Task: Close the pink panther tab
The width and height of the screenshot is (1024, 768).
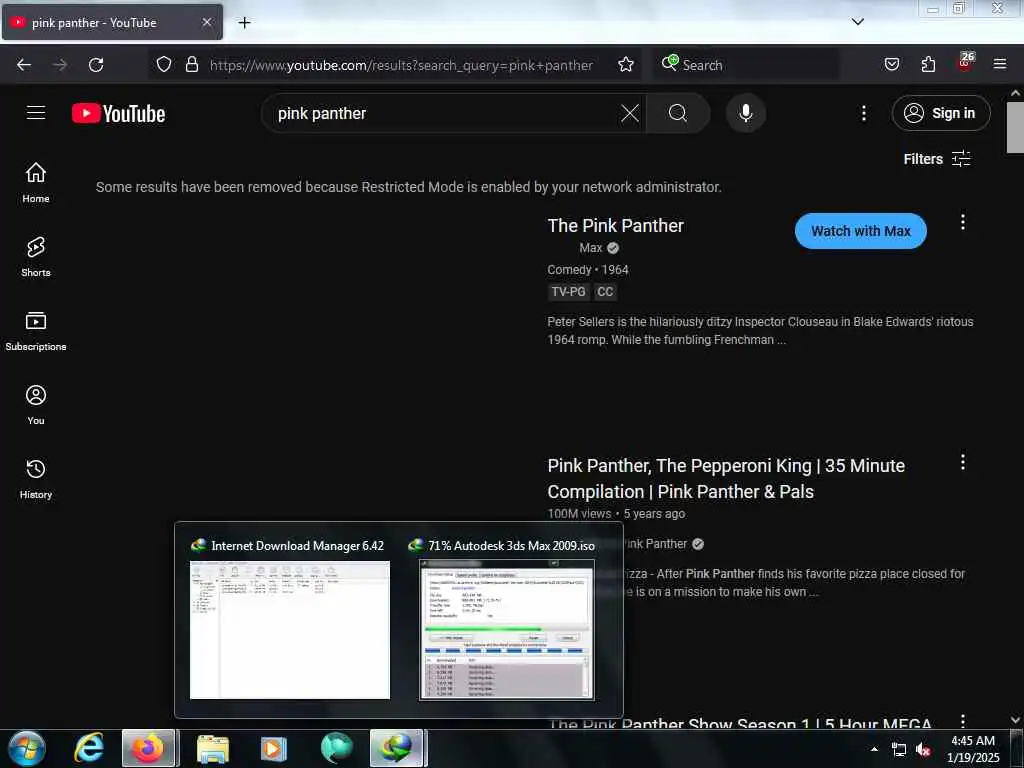Action: tap(206, 22)
